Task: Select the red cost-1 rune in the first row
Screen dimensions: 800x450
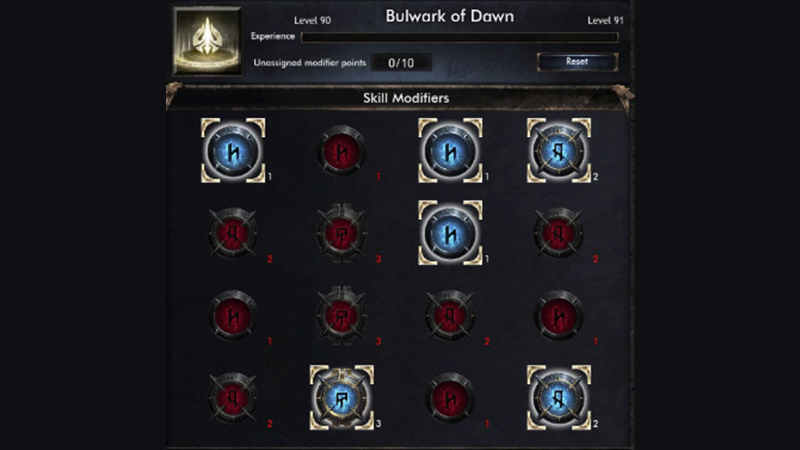Action: coord(341,151)
